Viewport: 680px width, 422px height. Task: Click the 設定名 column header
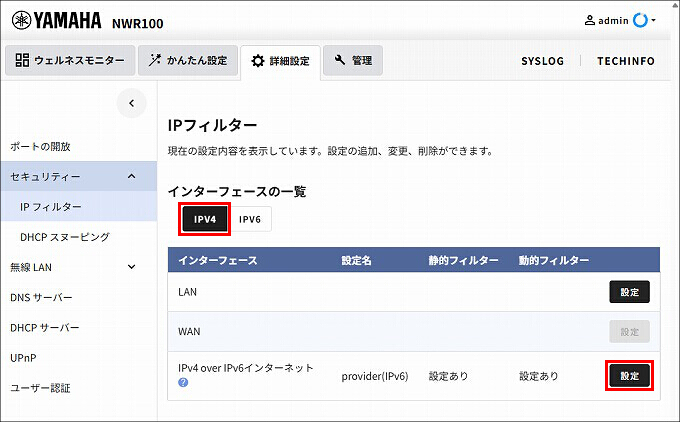[x=356, y=260]
